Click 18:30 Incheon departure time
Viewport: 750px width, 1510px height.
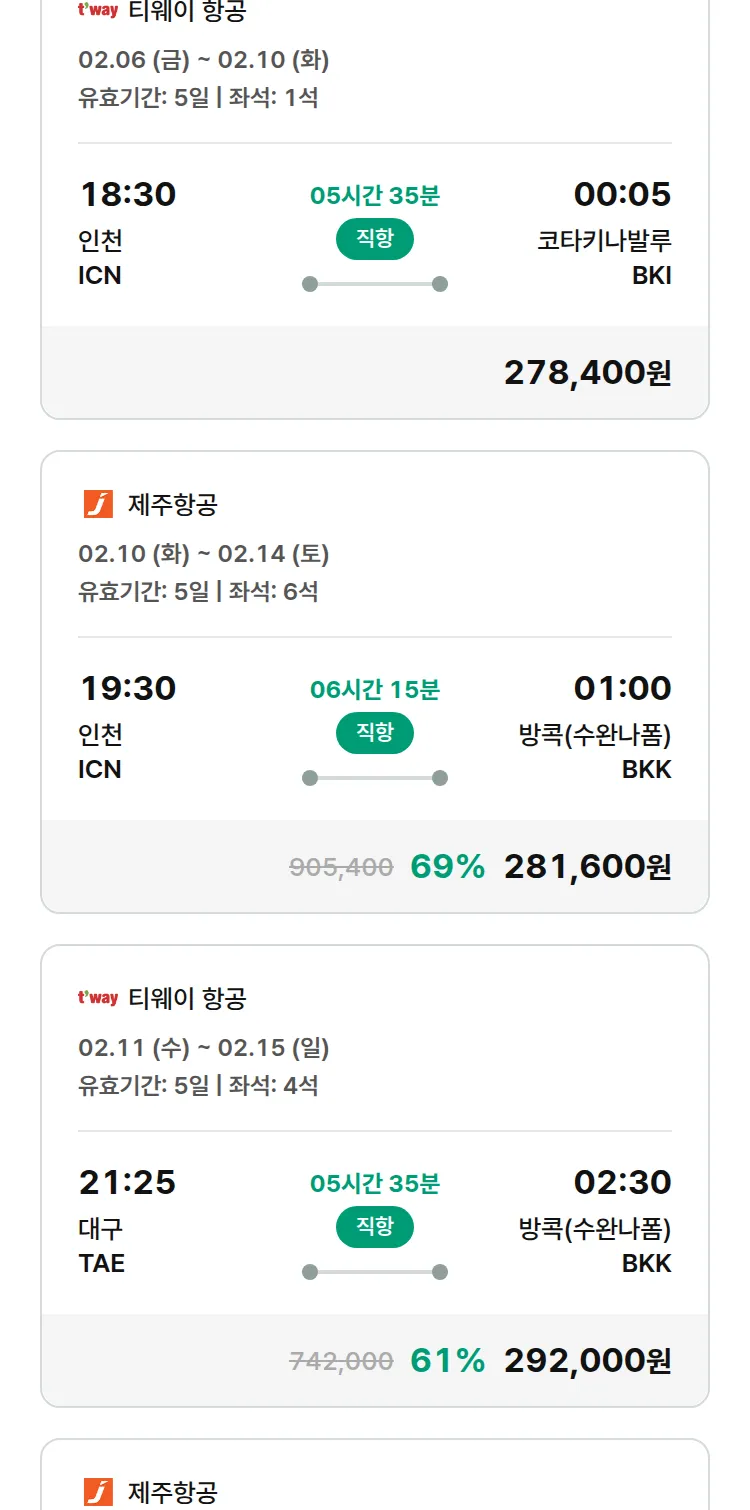click(x=128, y=194)
